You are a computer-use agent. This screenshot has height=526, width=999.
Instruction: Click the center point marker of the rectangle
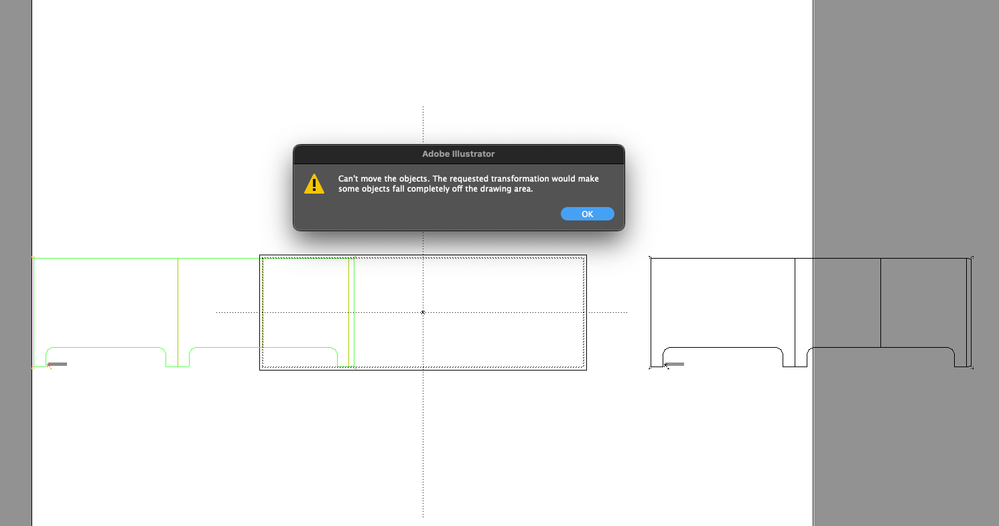[x=423, y=313]
